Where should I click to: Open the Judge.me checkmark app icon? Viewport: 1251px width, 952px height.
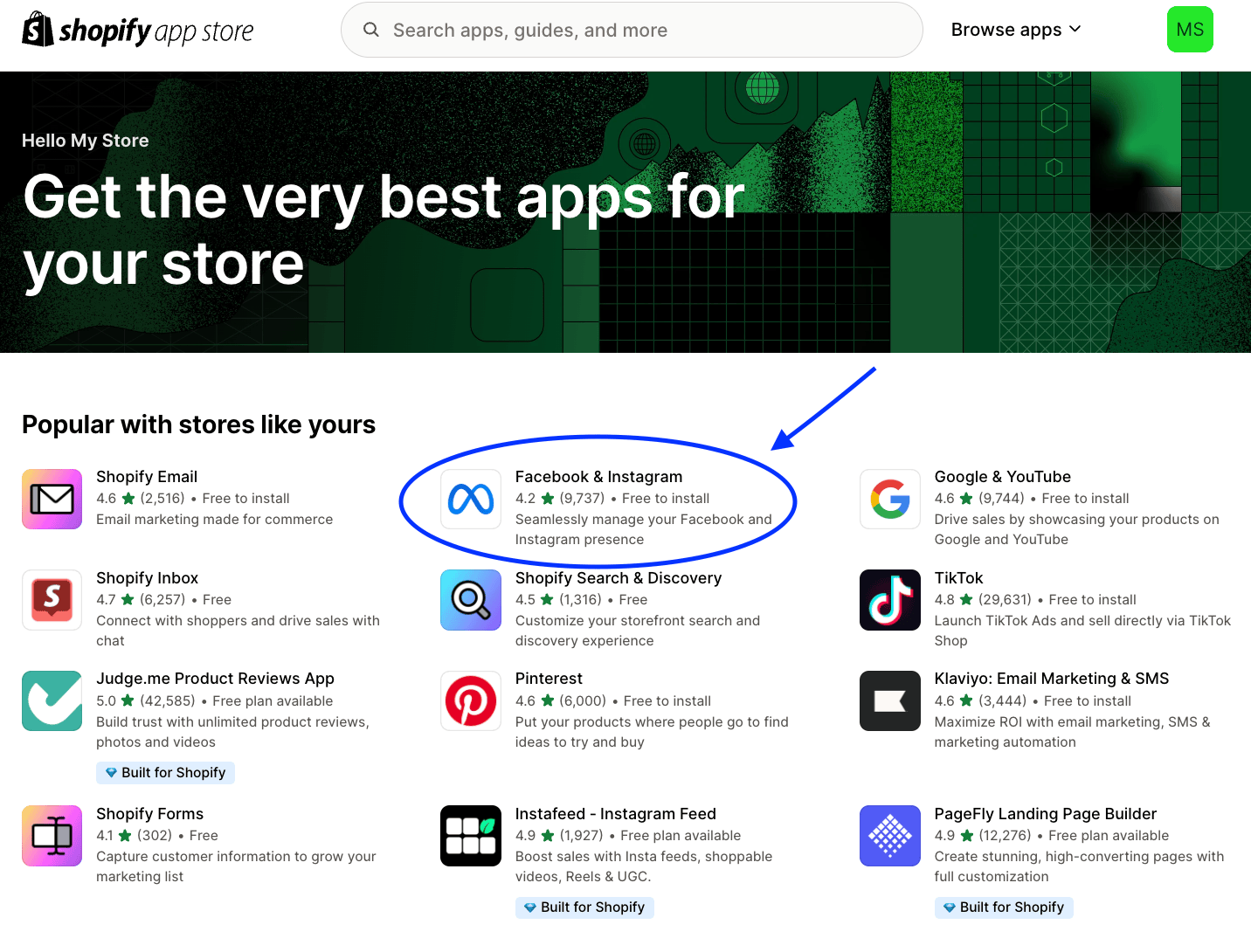(52, 700)
